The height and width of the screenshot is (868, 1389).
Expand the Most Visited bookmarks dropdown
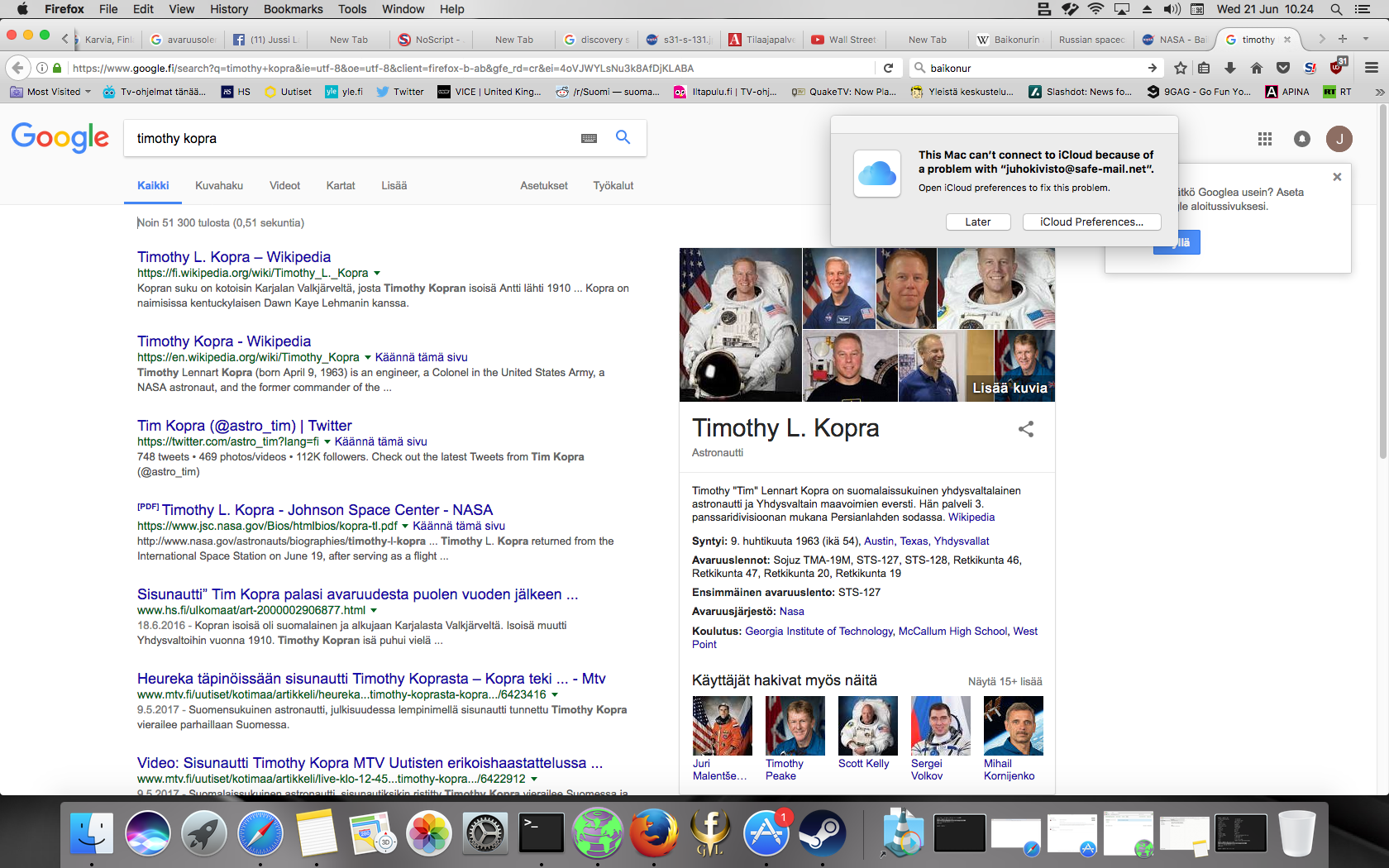coord(88,92)
